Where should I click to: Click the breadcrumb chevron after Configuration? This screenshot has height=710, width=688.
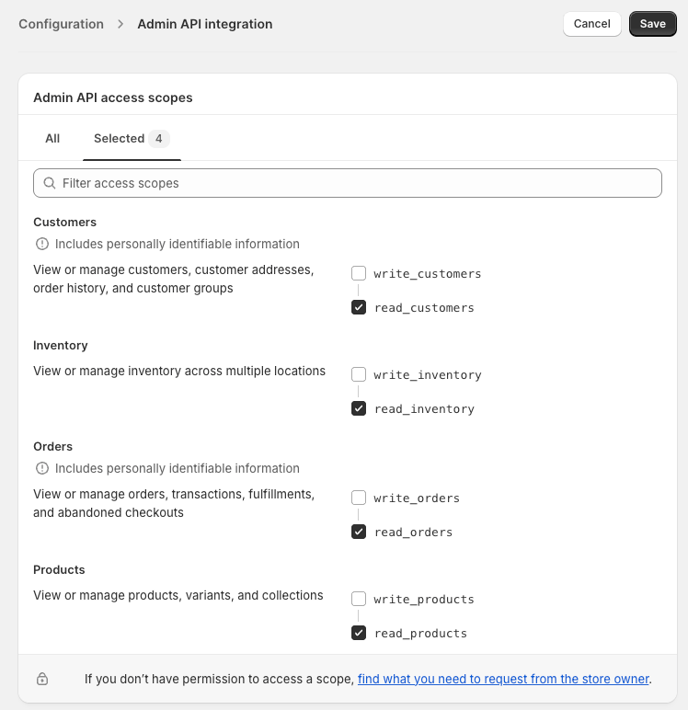(120, 24)
